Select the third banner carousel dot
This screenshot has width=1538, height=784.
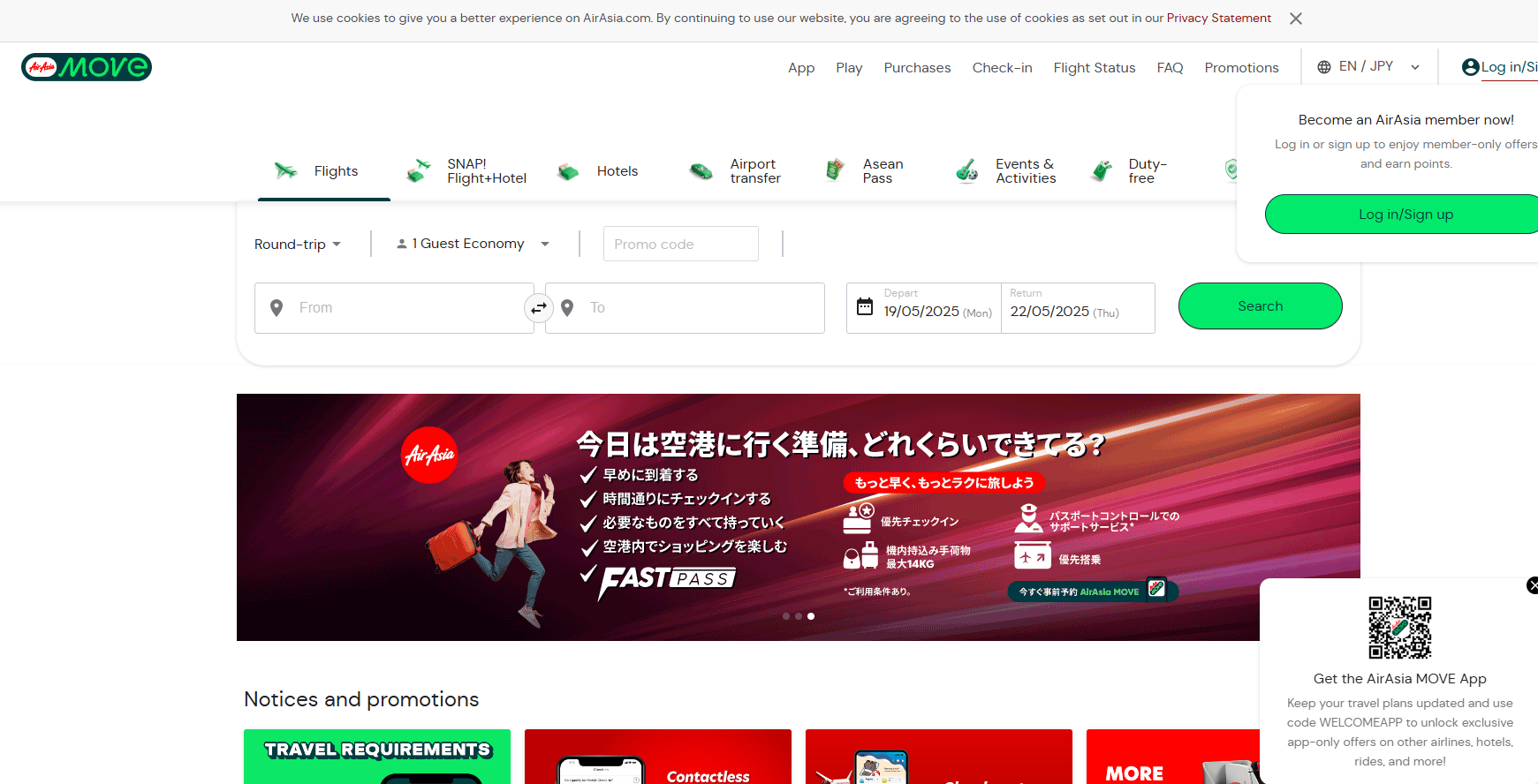pos(811,616)
